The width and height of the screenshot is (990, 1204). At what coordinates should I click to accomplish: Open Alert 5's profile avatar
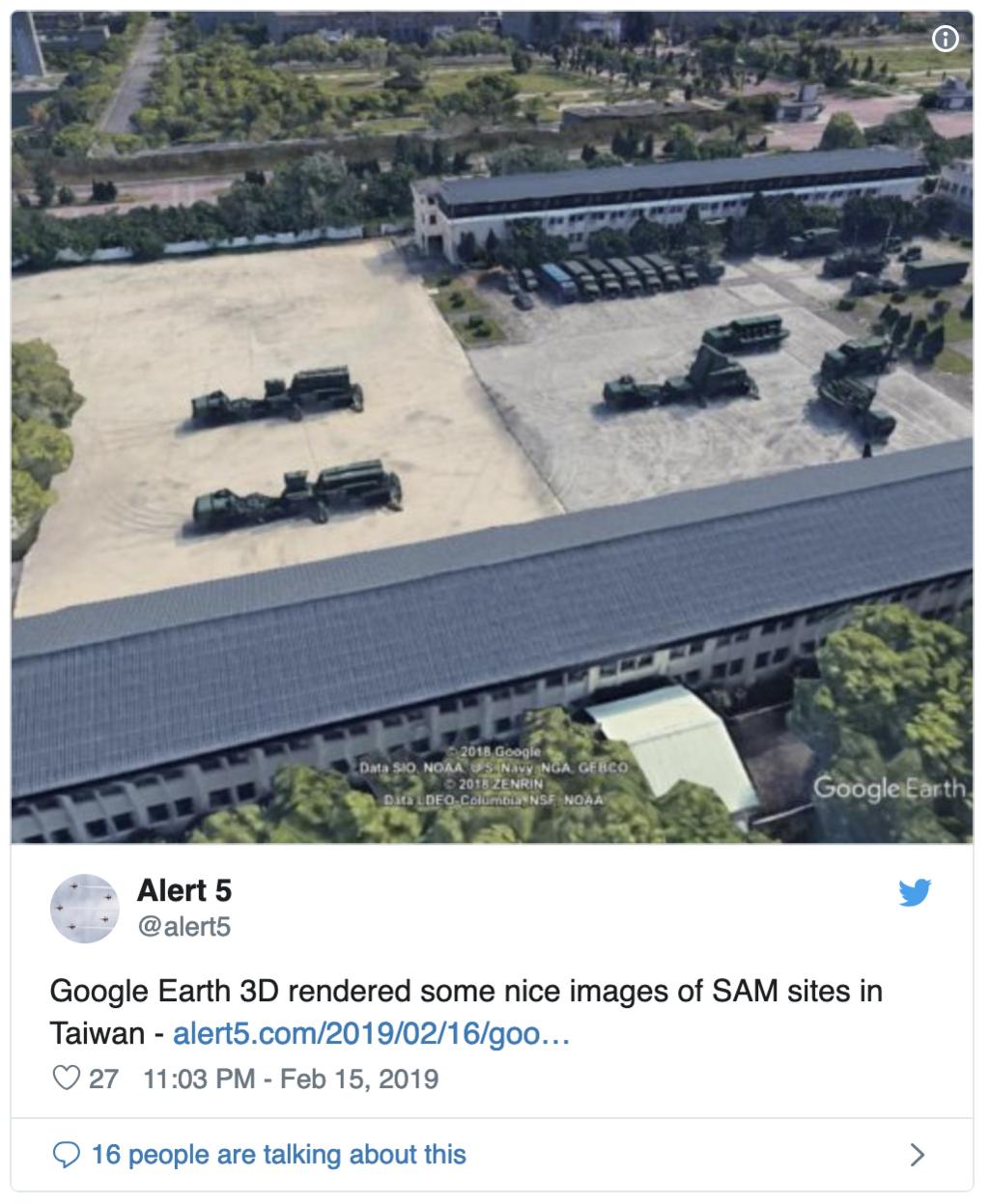click(84, 910)
